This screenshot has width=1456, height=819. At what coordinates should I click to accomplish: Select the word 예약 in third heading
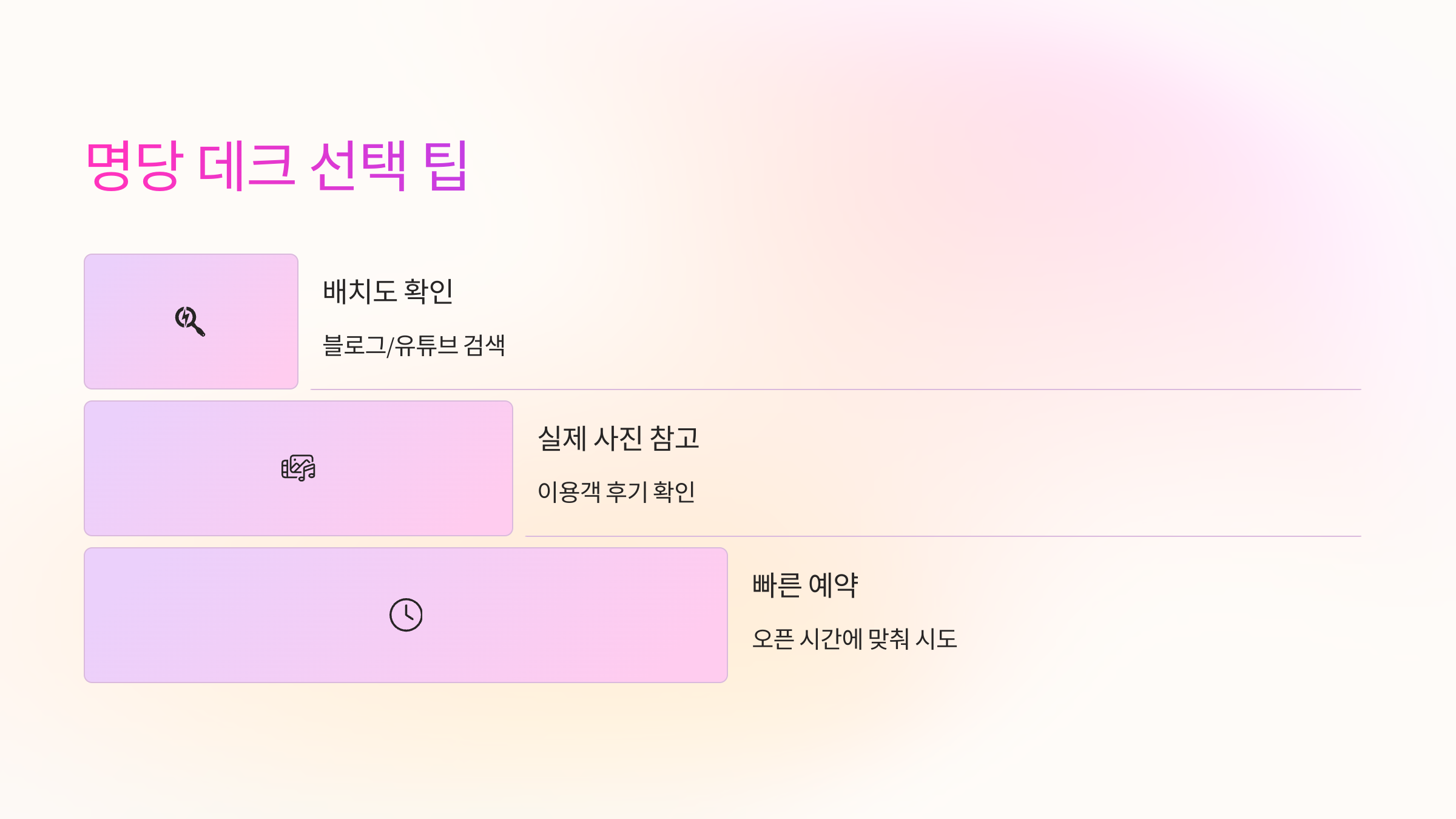pyautogui.click(x=834, y=585)
